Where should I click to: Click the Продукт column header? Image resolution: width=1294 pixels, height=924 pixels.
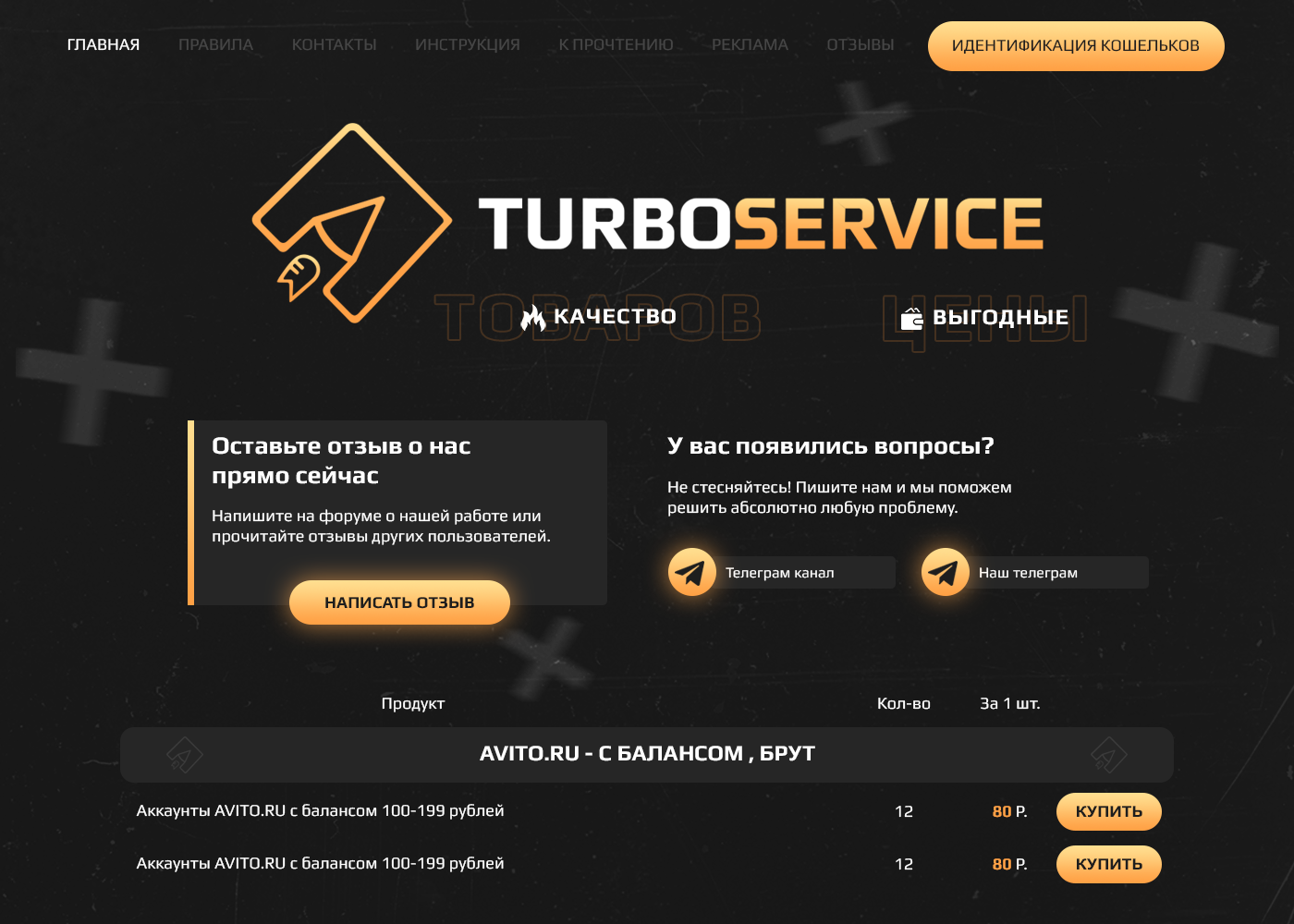point(413,703)
